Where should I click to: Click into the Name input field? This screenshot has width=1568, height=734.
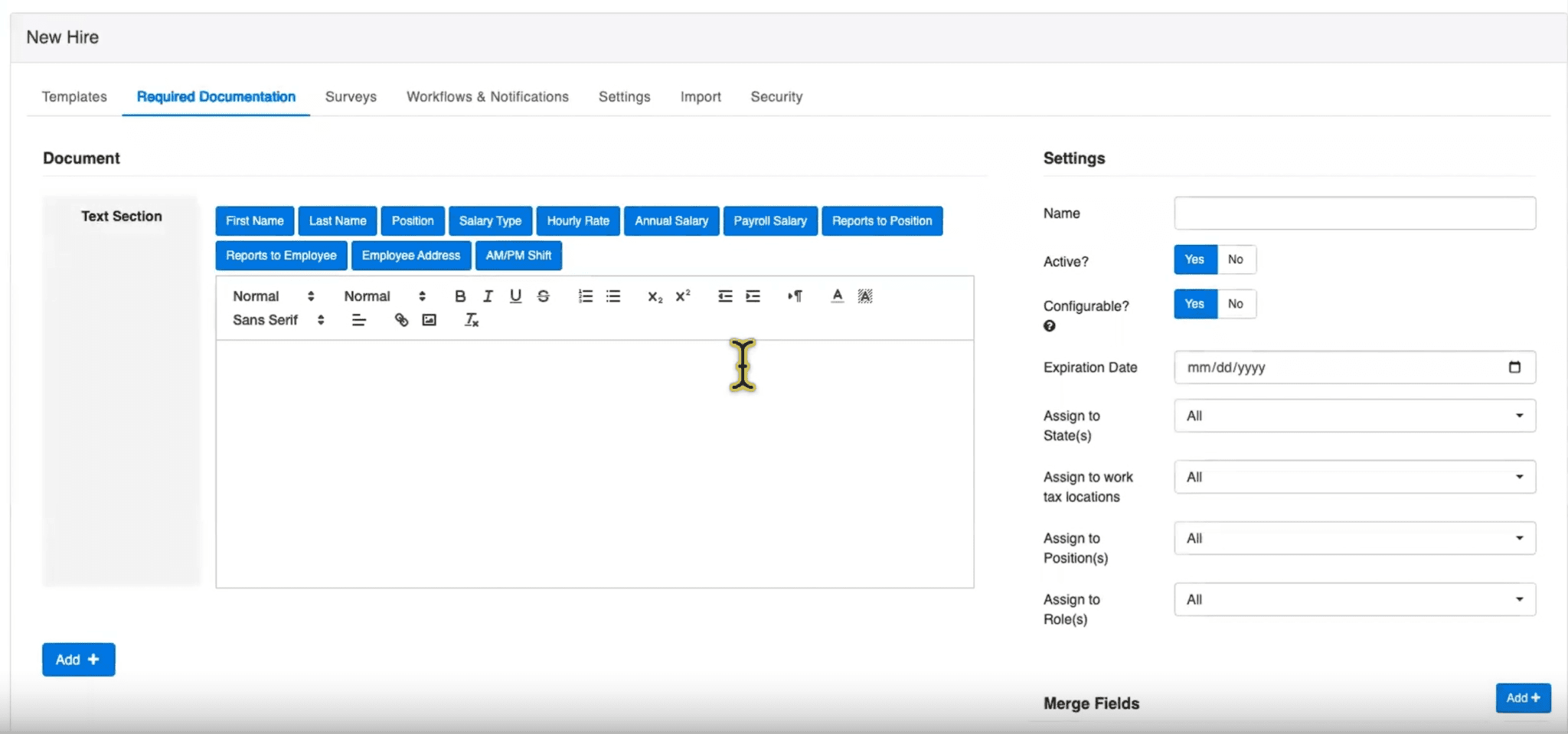1354,214
